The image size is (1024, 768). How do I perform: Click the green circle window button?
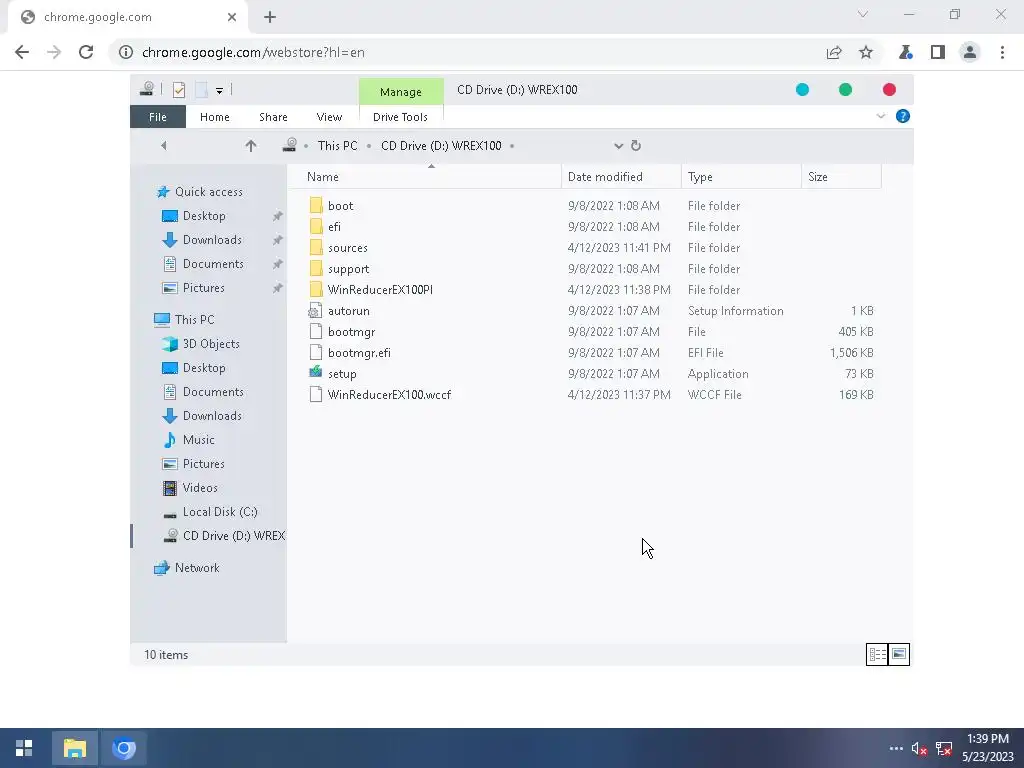tap(845, 89)
